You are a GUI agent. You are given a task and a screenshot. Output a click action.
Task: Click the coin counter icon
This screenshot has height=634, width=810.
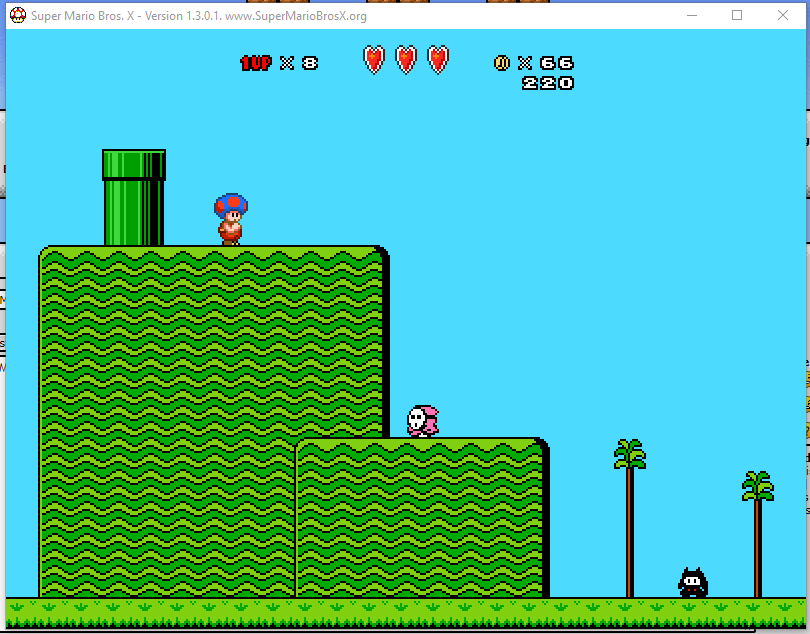coord(502,63)
